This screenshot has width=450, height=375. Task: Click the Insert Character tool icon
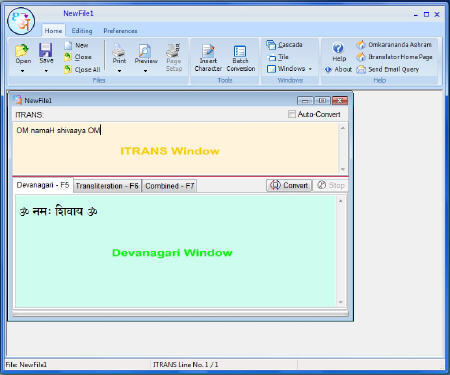click(x=208, y=51)
